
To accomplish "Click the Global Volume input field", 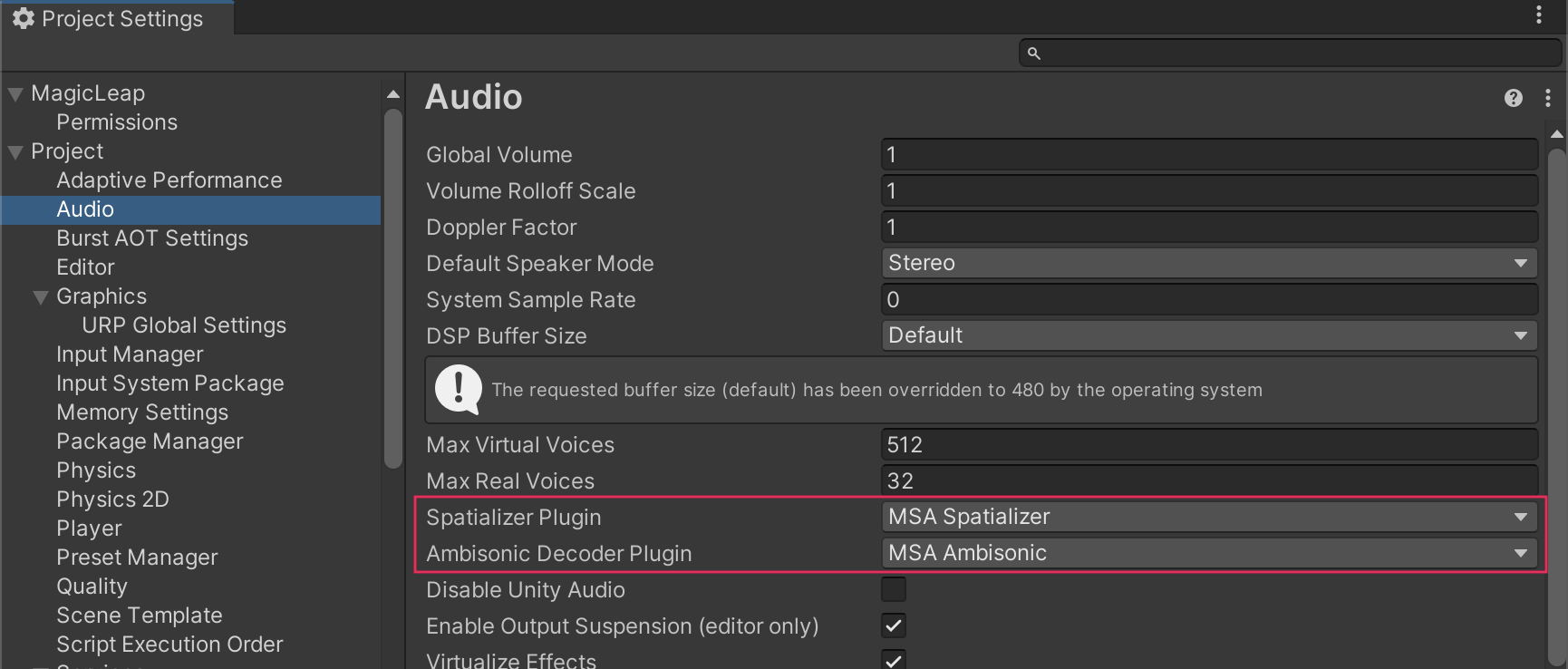I will pyautogui.click(x=1209, y=154).
